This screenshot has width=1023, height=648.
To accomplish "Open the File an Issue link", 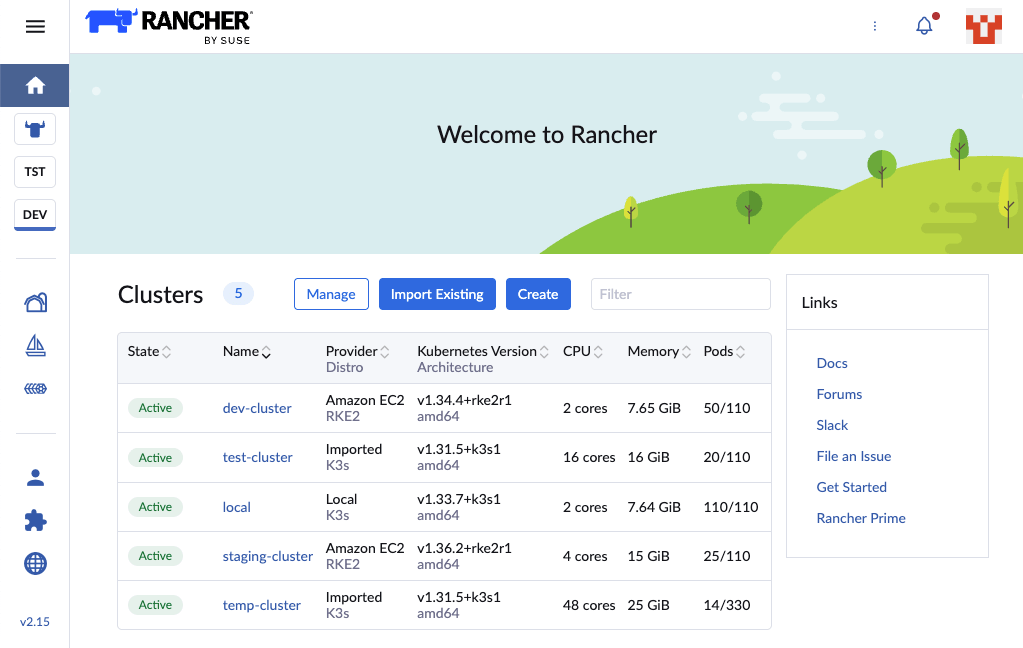I will point(853,456).
